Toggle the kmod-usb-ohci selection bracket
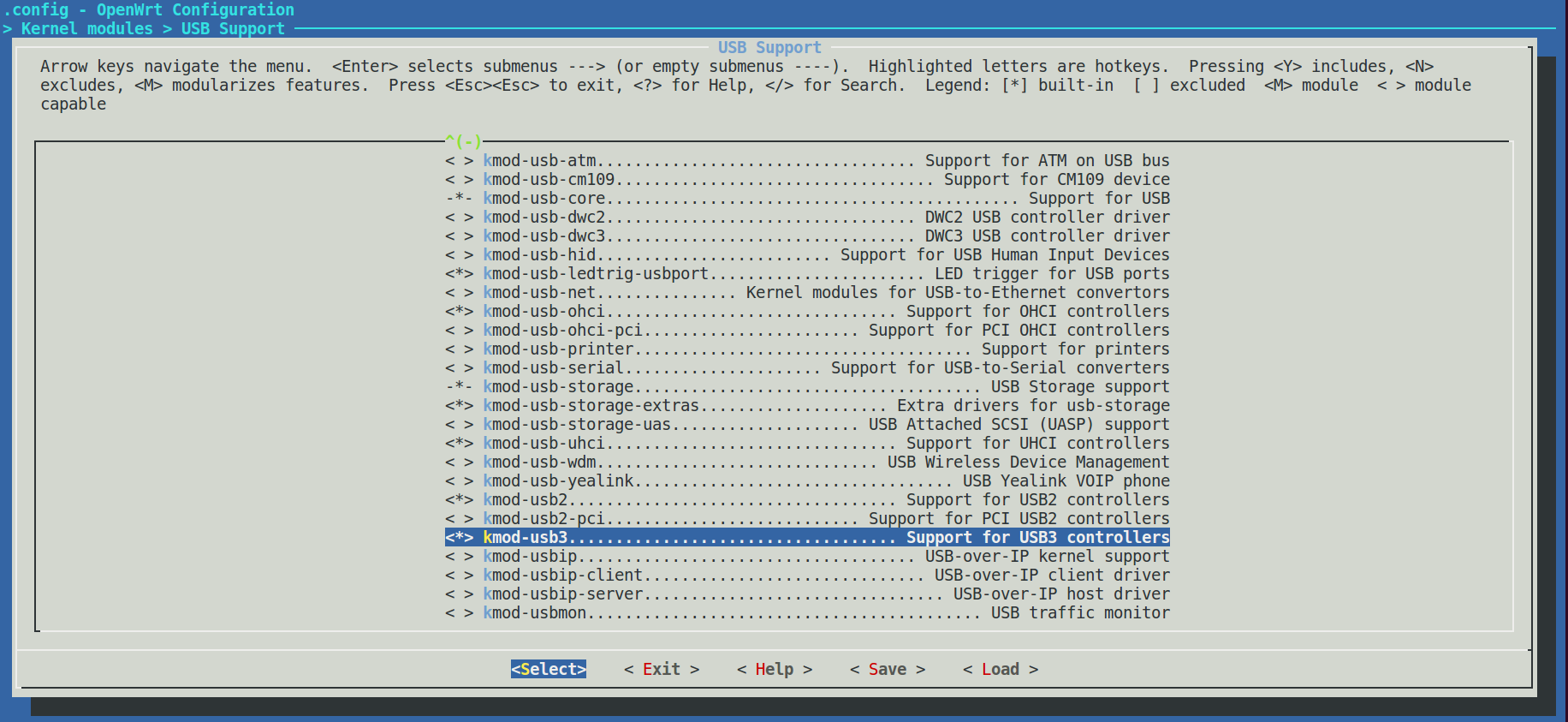 point(459,312)
